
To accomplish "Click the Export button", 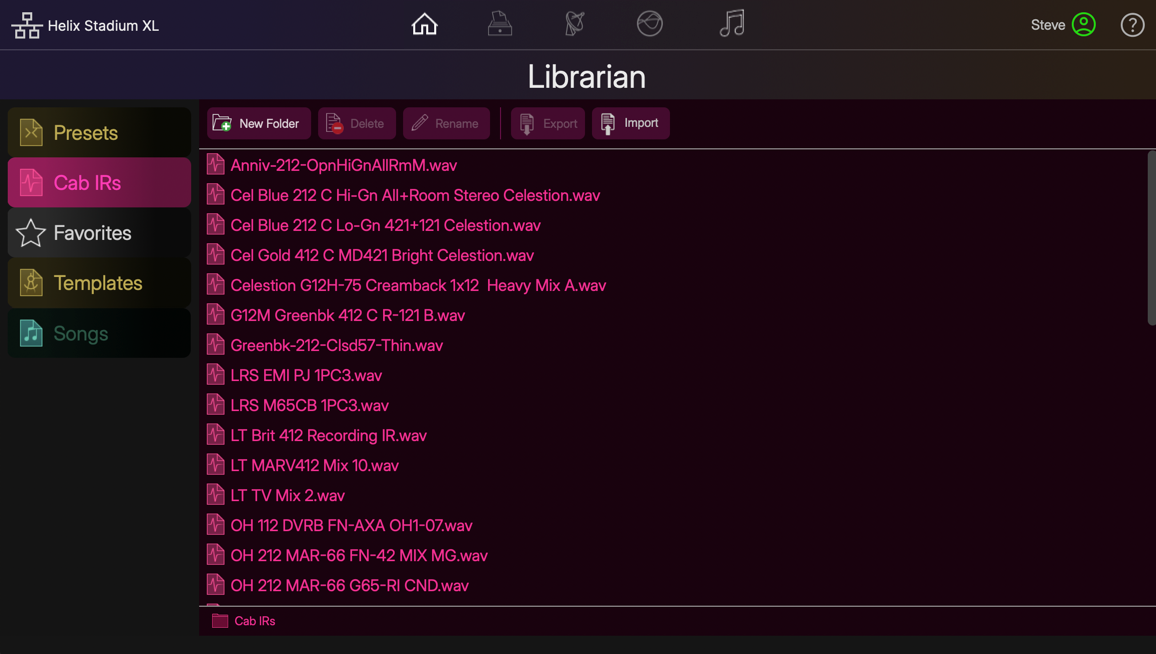I will pyautogui.click(x=548, y=123).
